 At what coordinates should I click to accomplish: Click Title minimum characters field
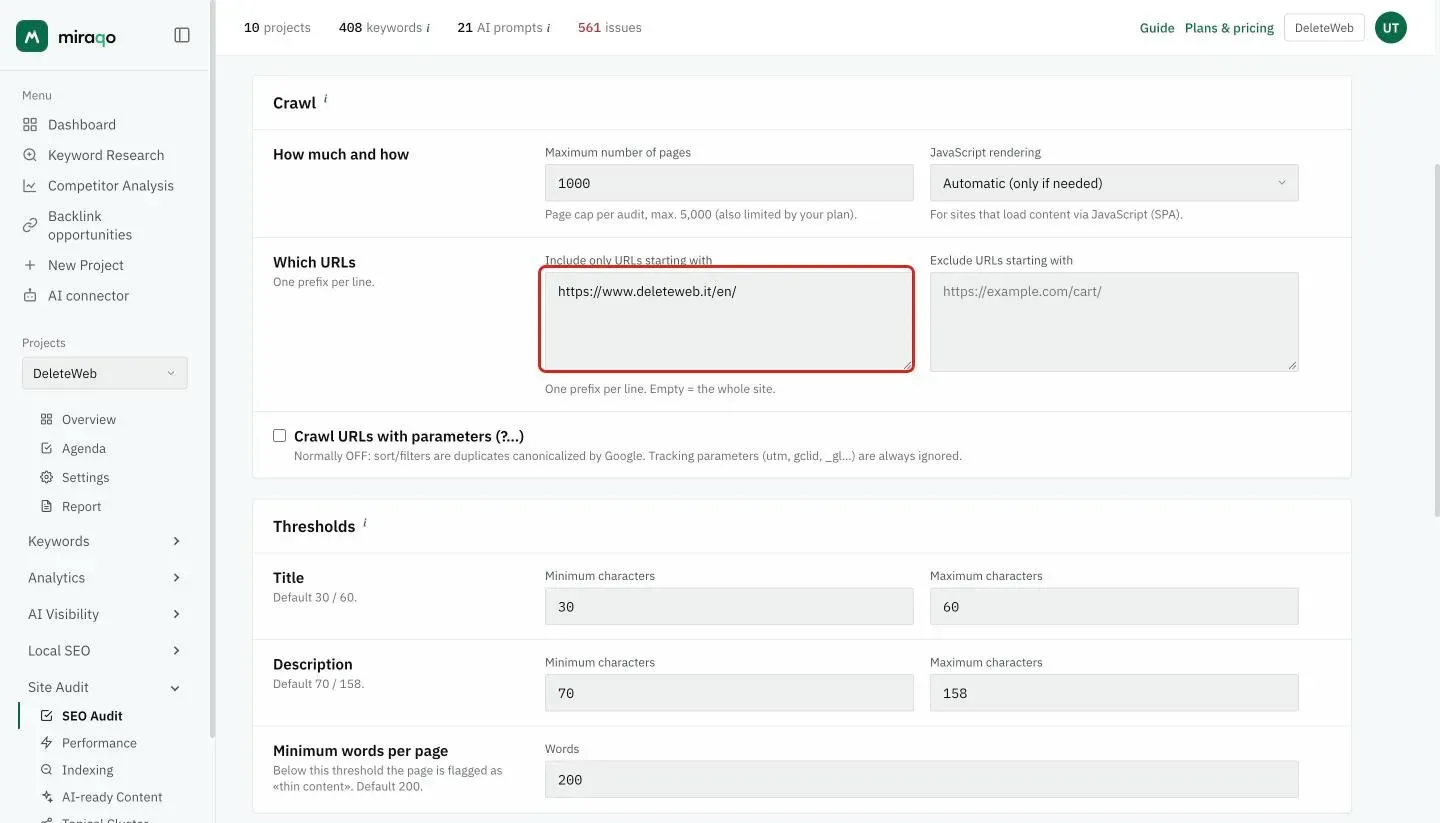point(729,607)
